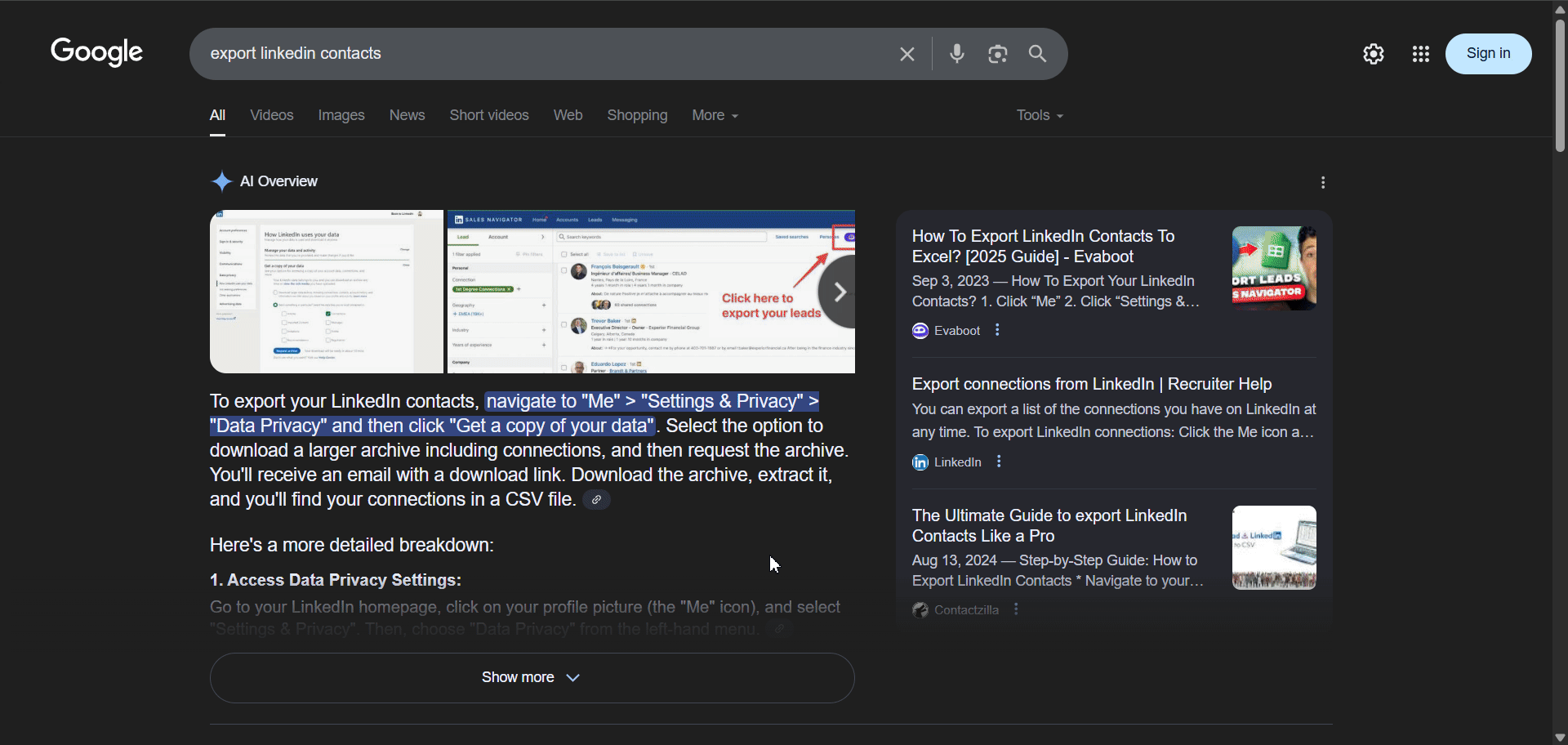
Task: Click the AI Overview sparkle icon
Action: tap(220, 181)
